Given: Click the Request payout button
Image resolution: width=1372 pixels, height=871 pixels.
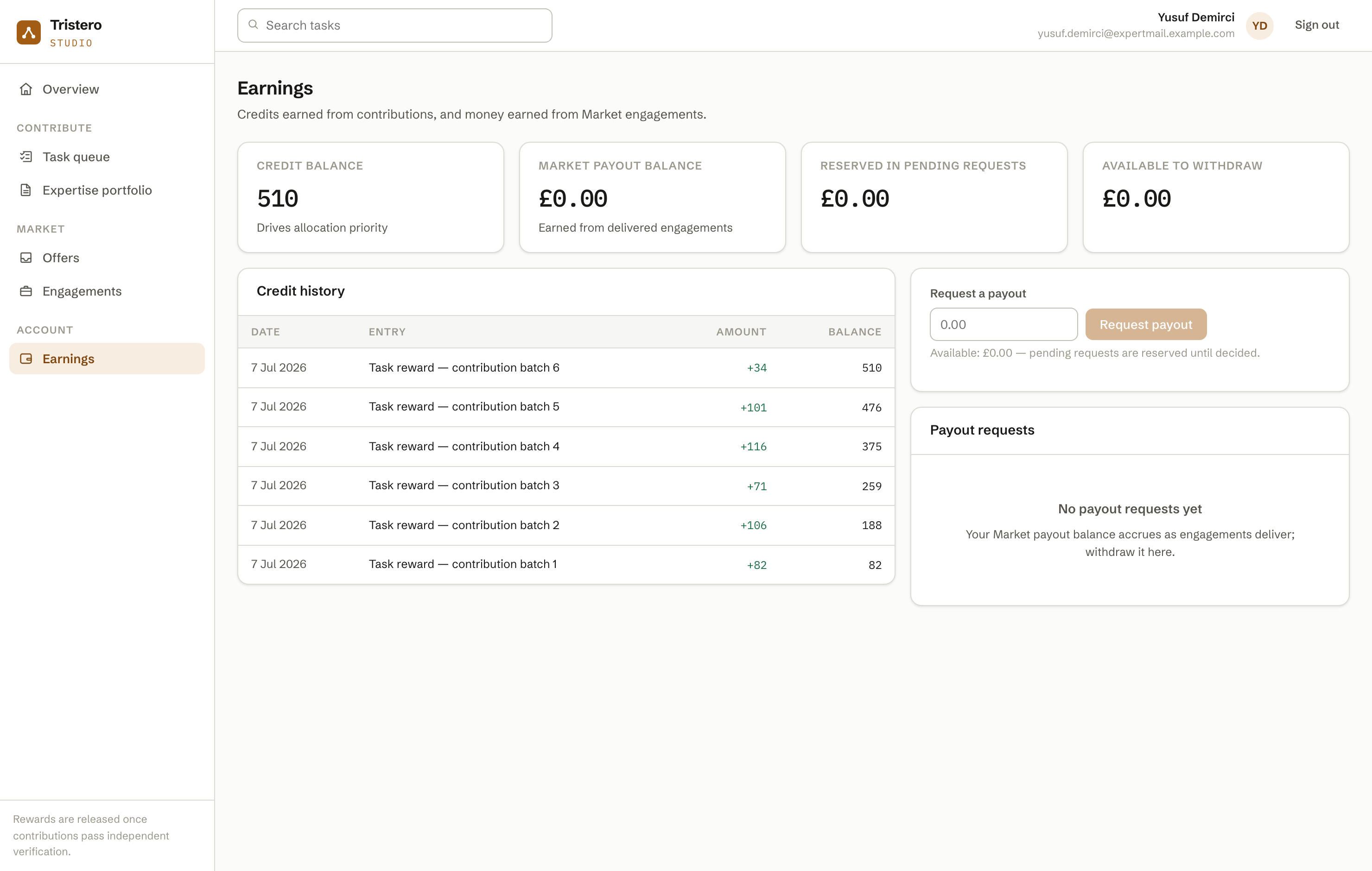Looking at the screenshot, I should (x=1145, y=324).
